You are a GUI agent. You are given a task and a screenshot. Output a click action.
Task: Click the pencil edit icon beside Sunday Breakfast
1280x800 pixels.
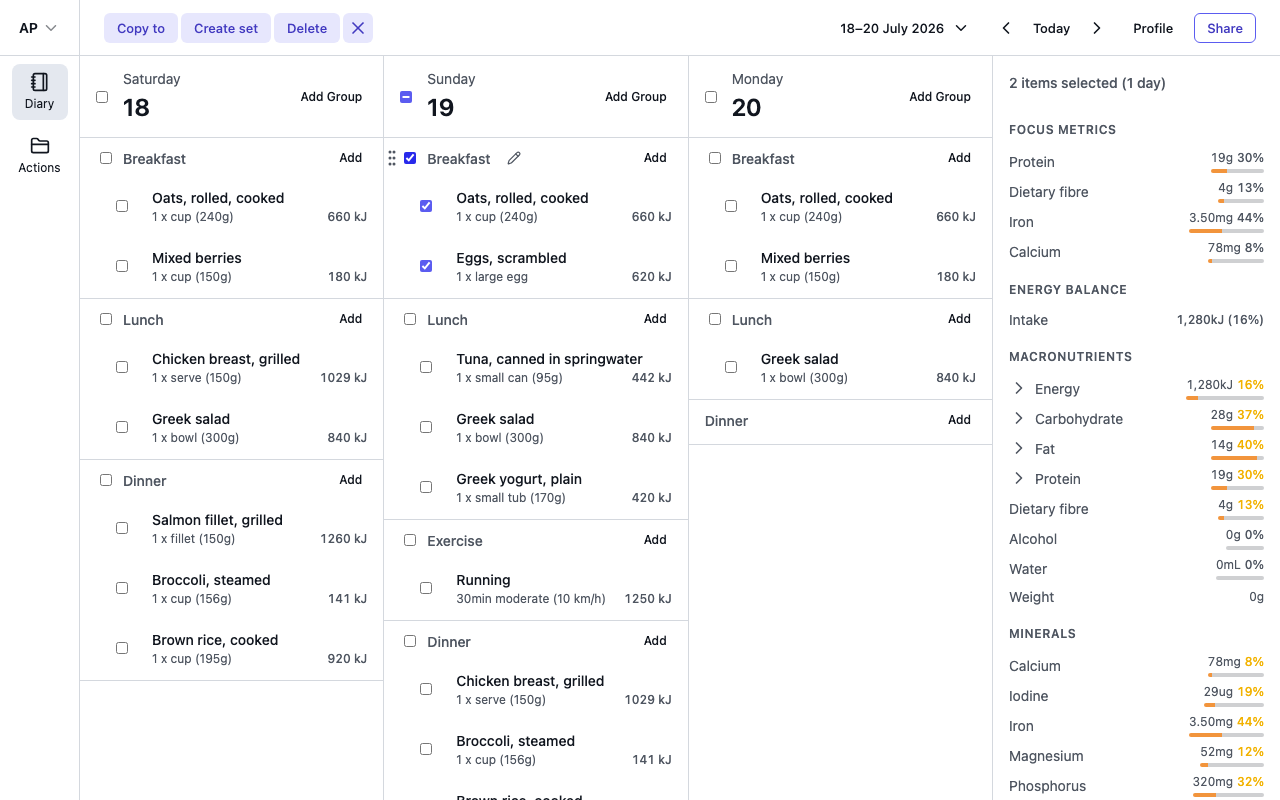pos(514,158)
